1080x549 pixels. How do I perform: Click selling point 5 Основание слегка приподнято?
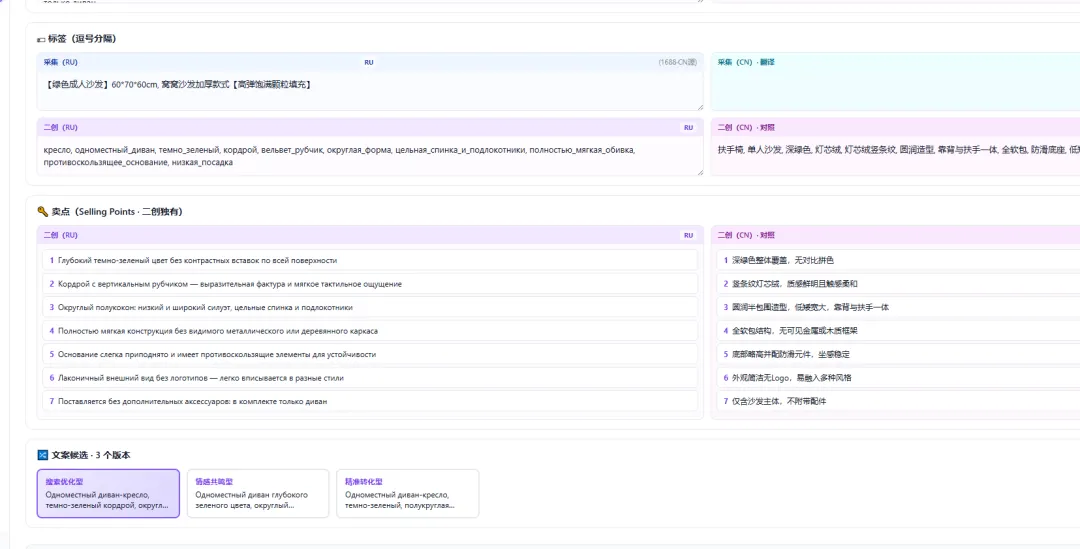(370, 354)
